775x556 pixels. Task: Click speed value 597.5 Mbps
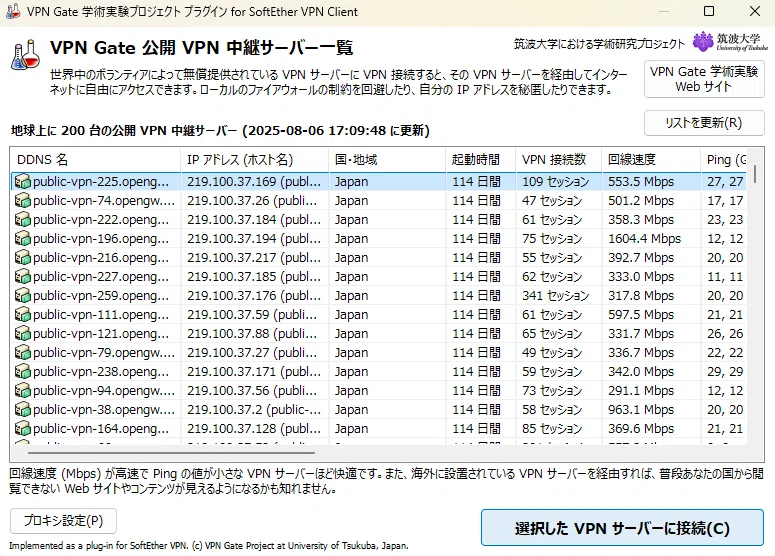point(641,315)
